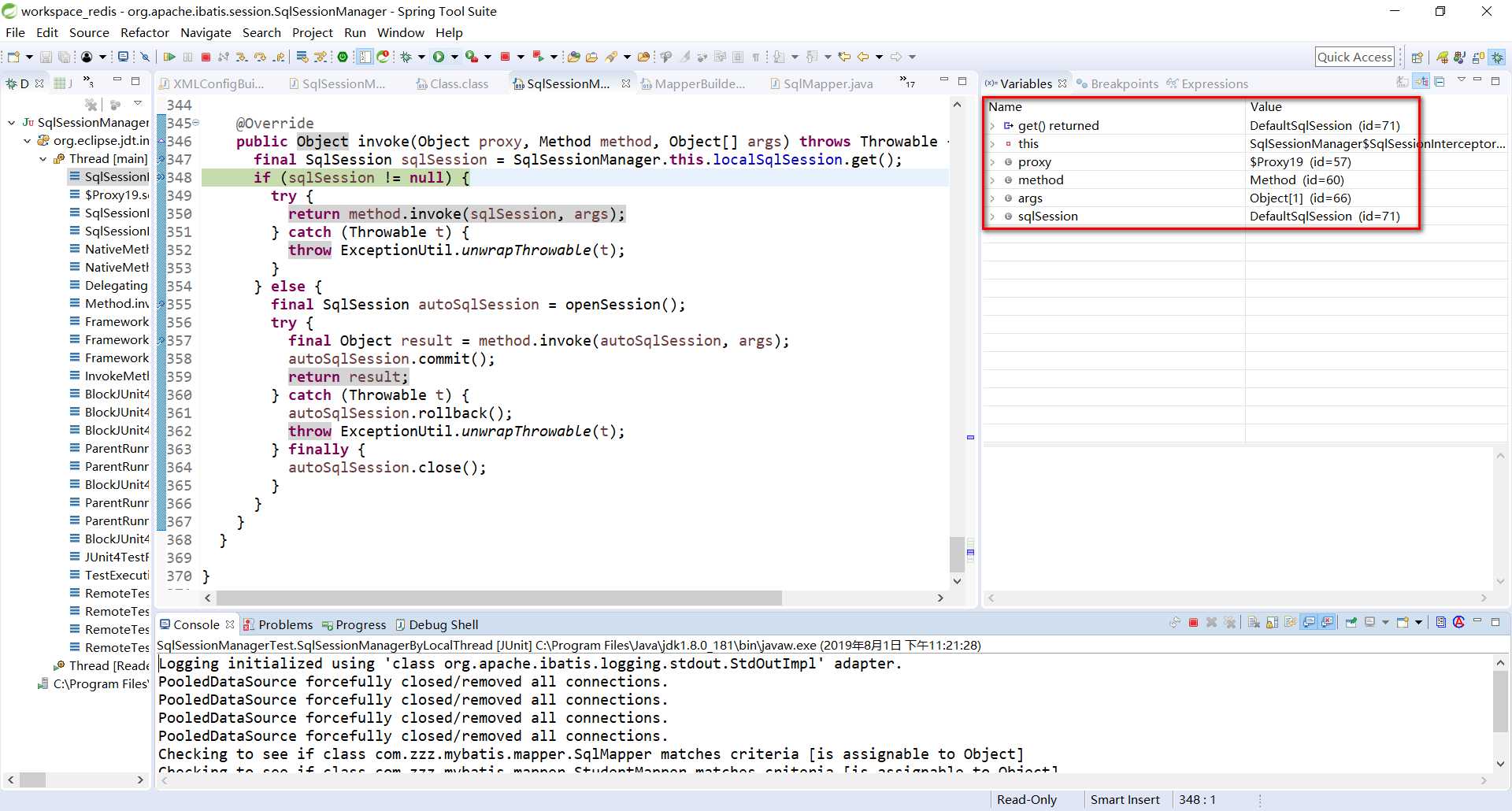Switch to the Expressions tab
Viewport: 1512px width, 811px height.
[1207, 83]
